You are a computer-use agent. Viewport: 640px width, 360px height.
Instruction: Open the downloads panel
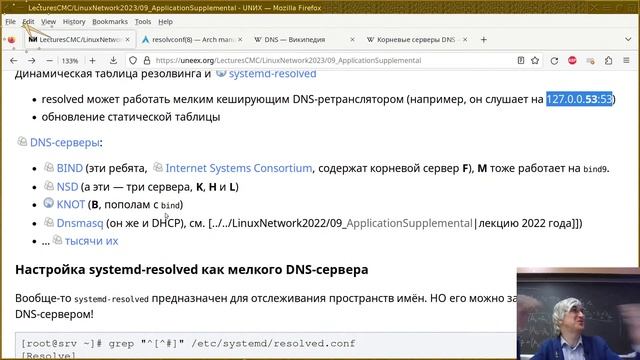tap(113, 60)
